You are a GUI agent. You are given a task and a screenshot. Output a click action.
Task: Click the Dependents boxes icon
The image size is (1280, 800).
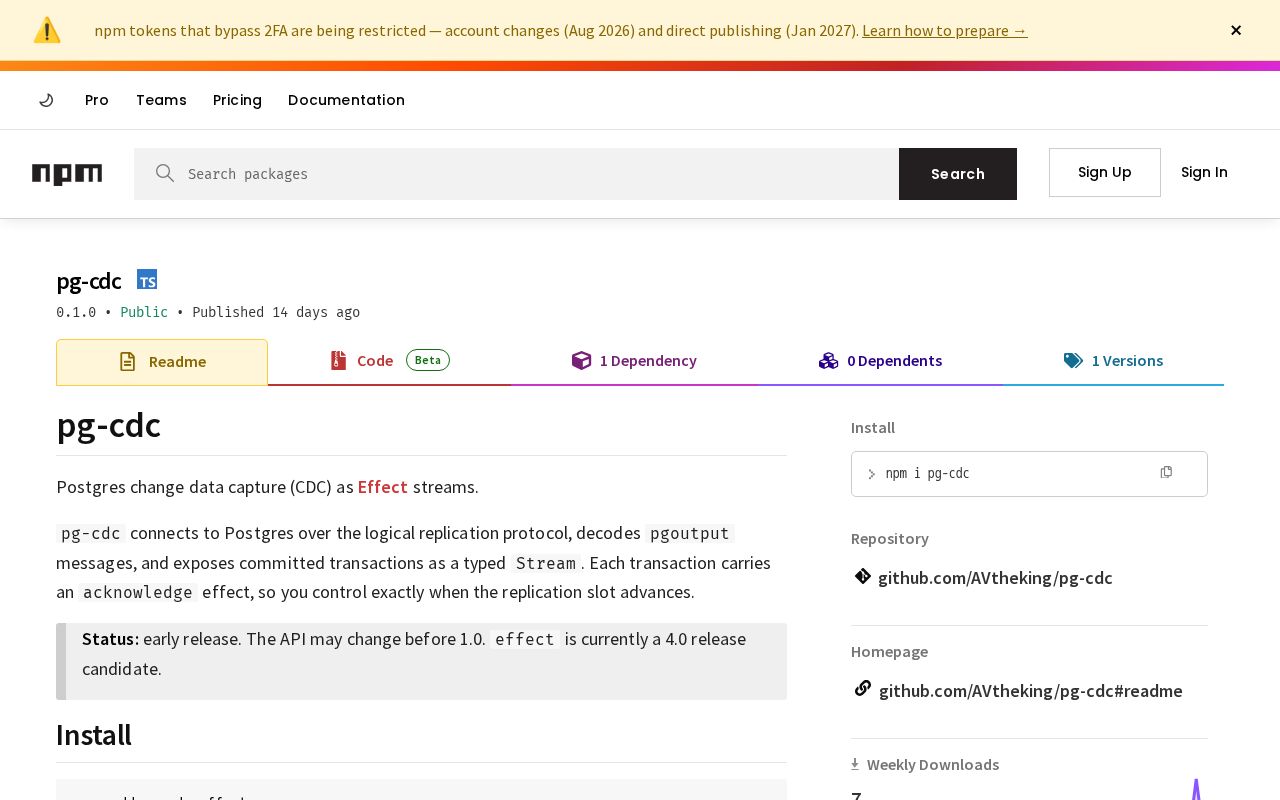coord(828,361)
